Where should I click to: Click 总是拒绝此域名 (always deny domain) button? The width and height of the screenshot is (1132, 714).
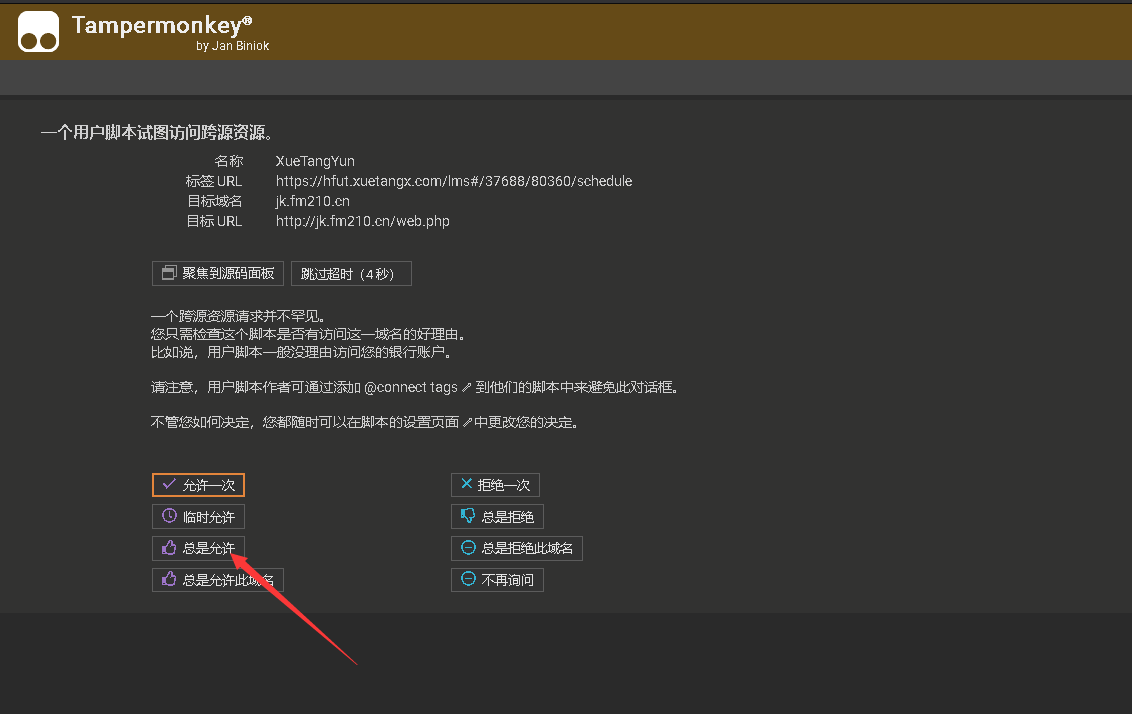click(x=517, y=548)
